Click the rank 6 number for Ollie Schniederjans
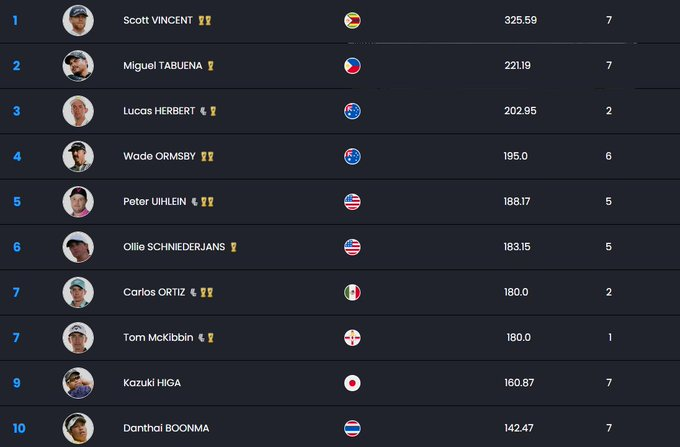The height and width of the screenshot is (447, 680). click(x=16, y=247)
